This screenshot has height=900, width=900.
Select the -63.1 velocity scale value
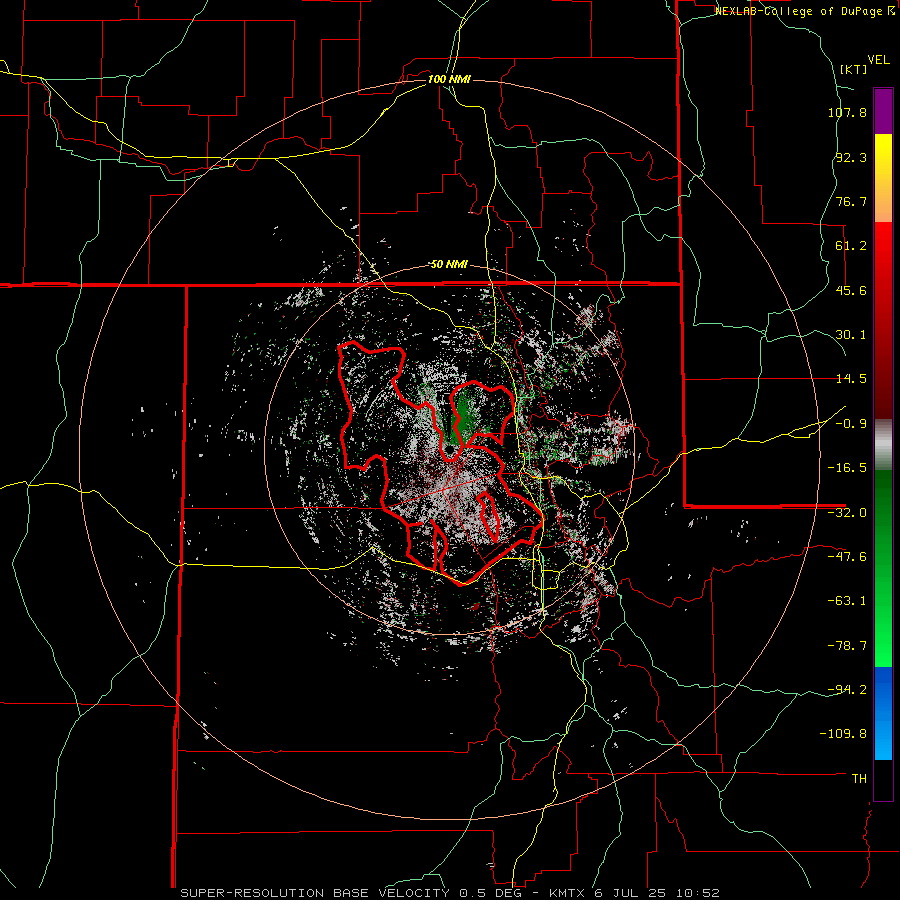[847, 601]
